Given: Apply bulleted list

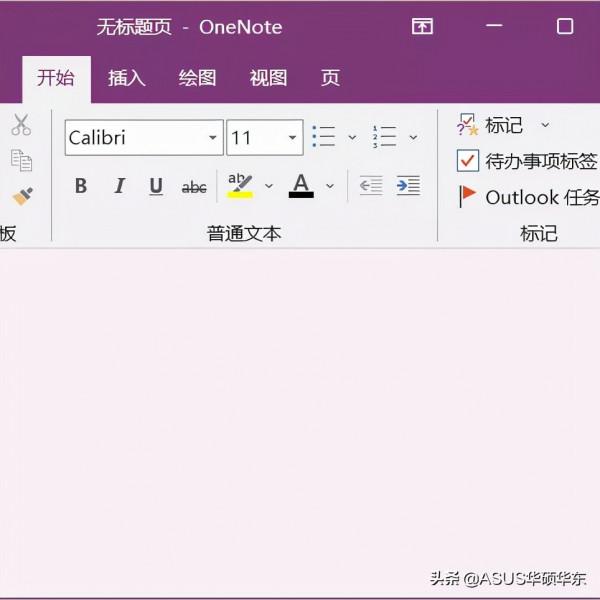Looking at the screenshot, I should (324, 137).
